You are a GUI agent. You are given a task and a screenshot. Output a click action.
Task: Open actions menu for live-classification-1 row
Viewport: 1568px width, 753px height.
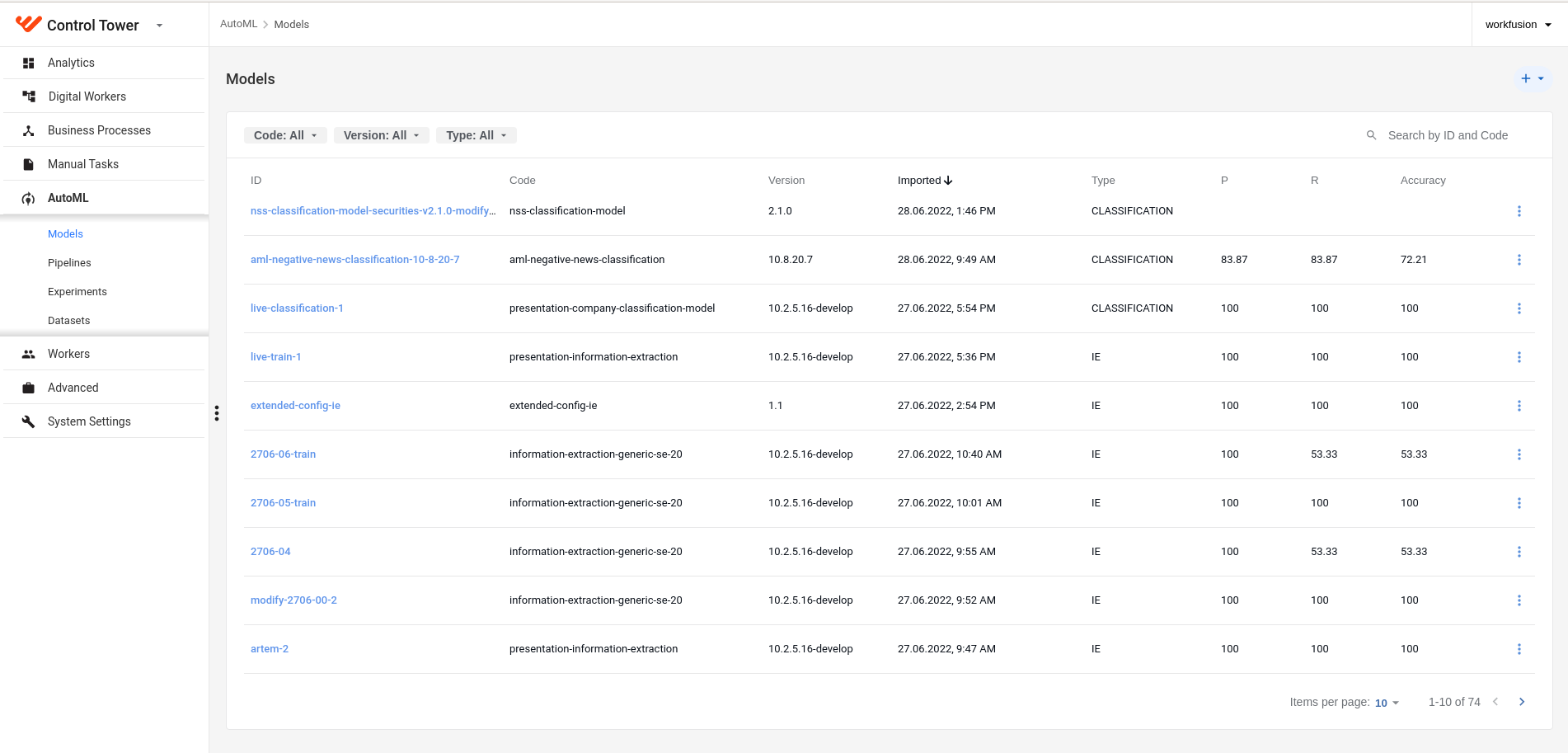click(1519, 308)
